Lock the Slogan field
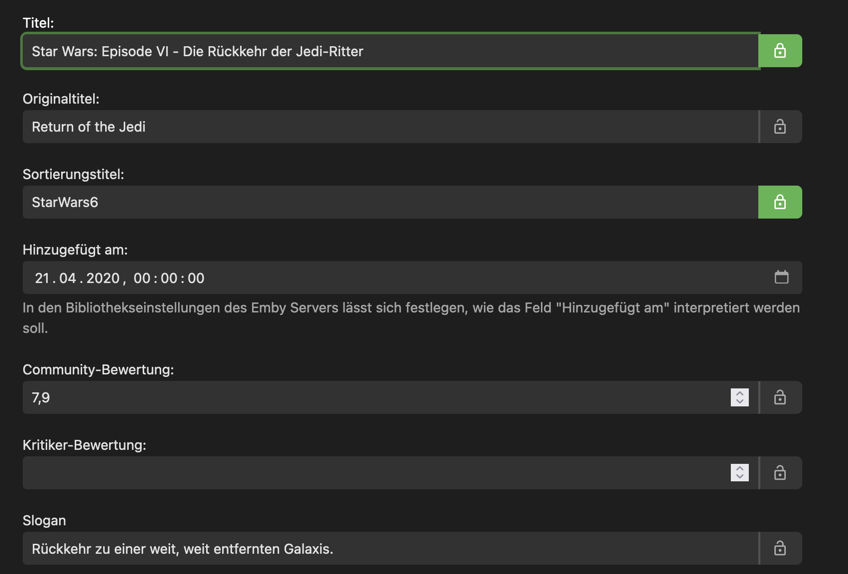The height and width of the screenshot is (574, 848). click(780, 549)
